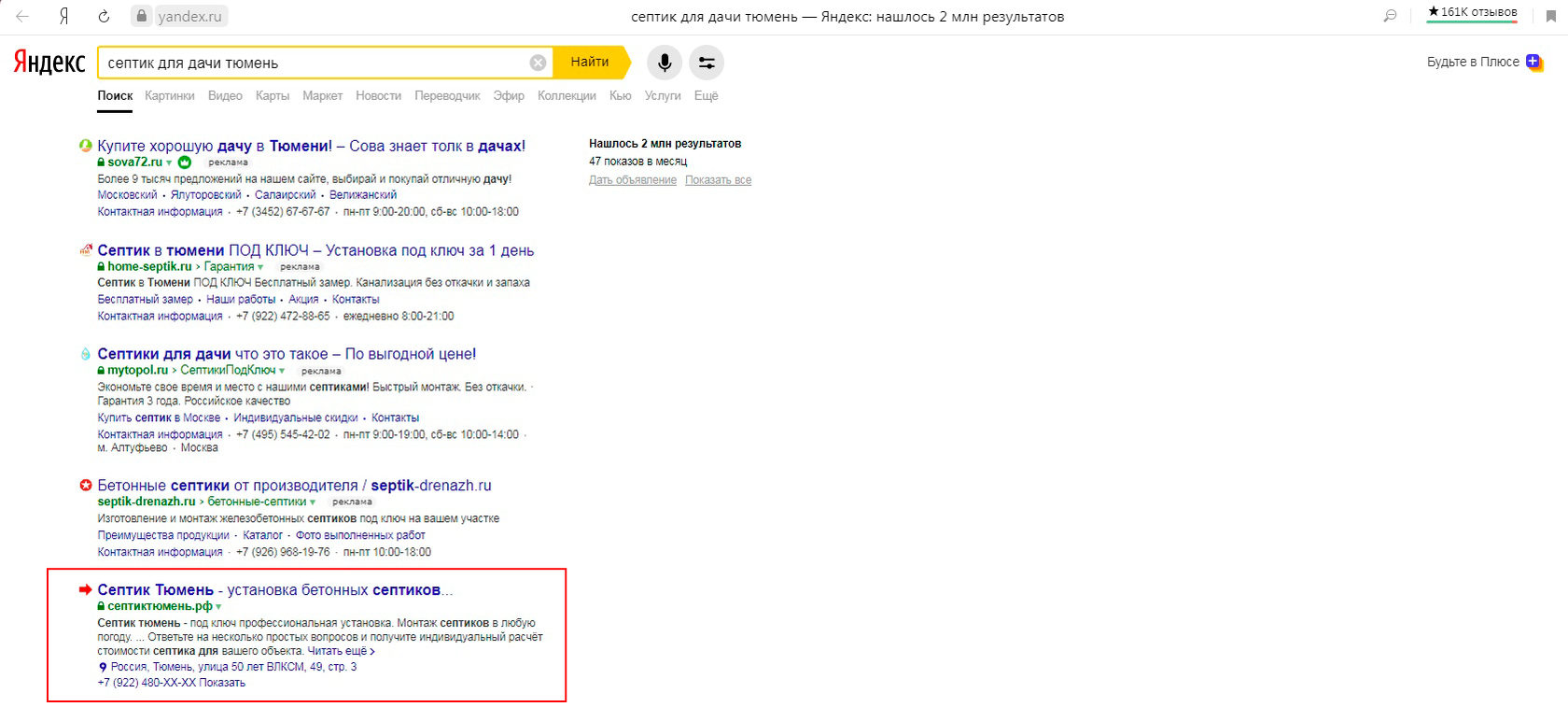Click the padlock icon in the address bar
The image size is (1568, 707).
[142, 16]
